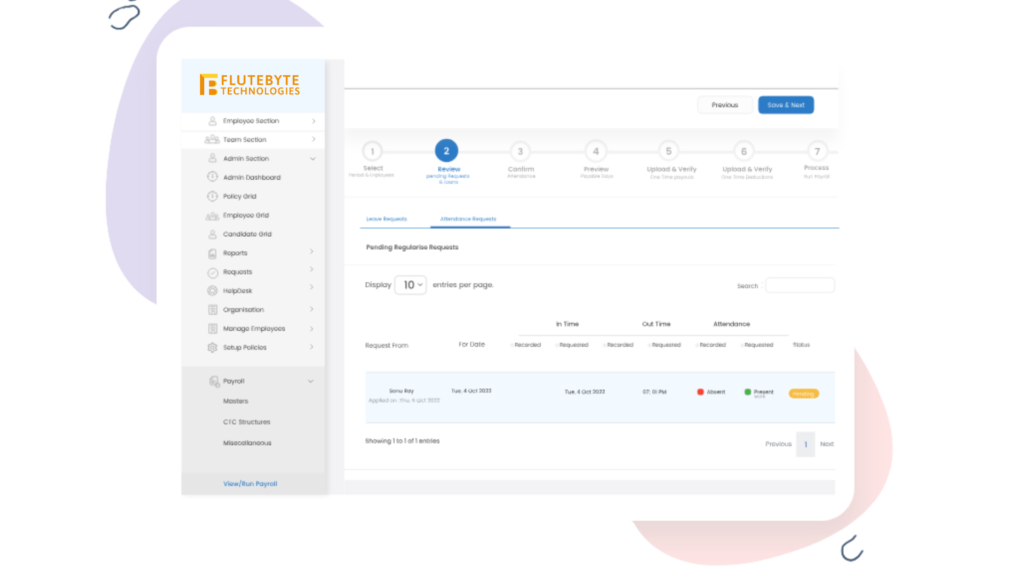Click the Reports icon in sidebar
Screen dimensions: 1024x576
212,253
